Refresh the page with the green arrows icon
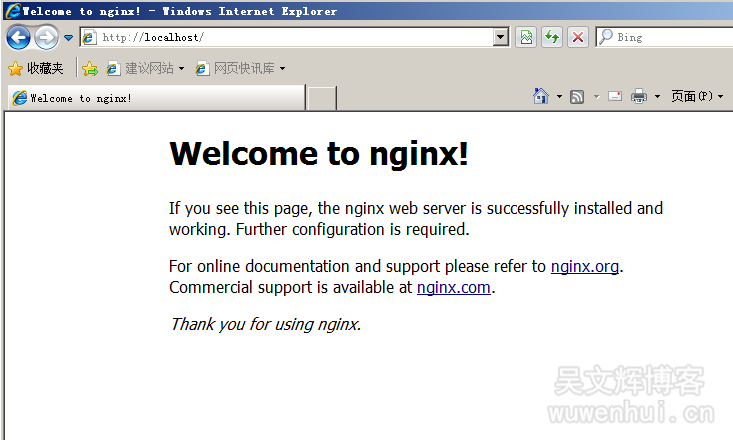Image resolution: width=733 pixels, height=440 pixels. coord(552,37)
